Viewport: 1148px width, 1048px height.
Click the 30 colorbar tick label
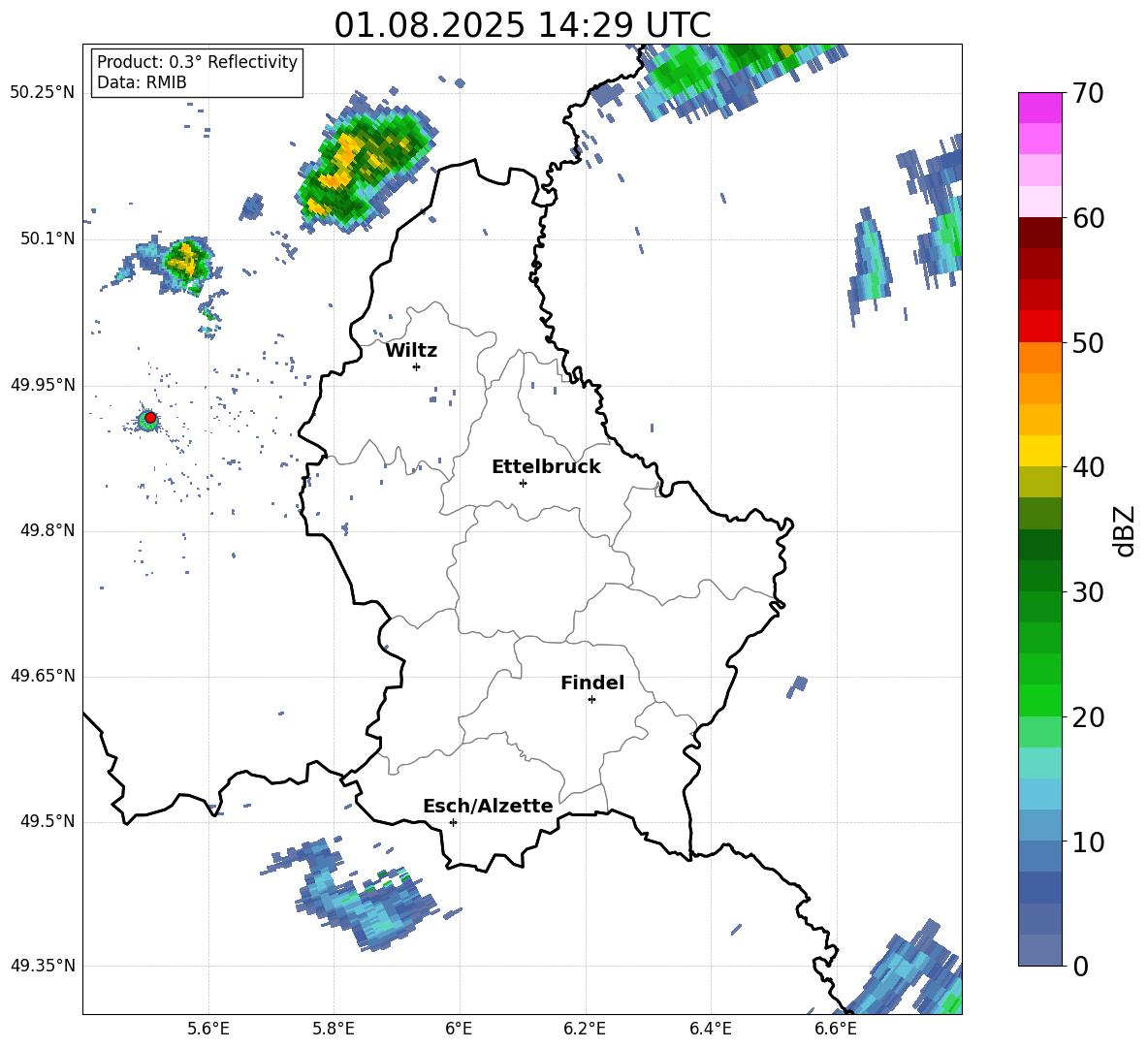coord(1088,592)
